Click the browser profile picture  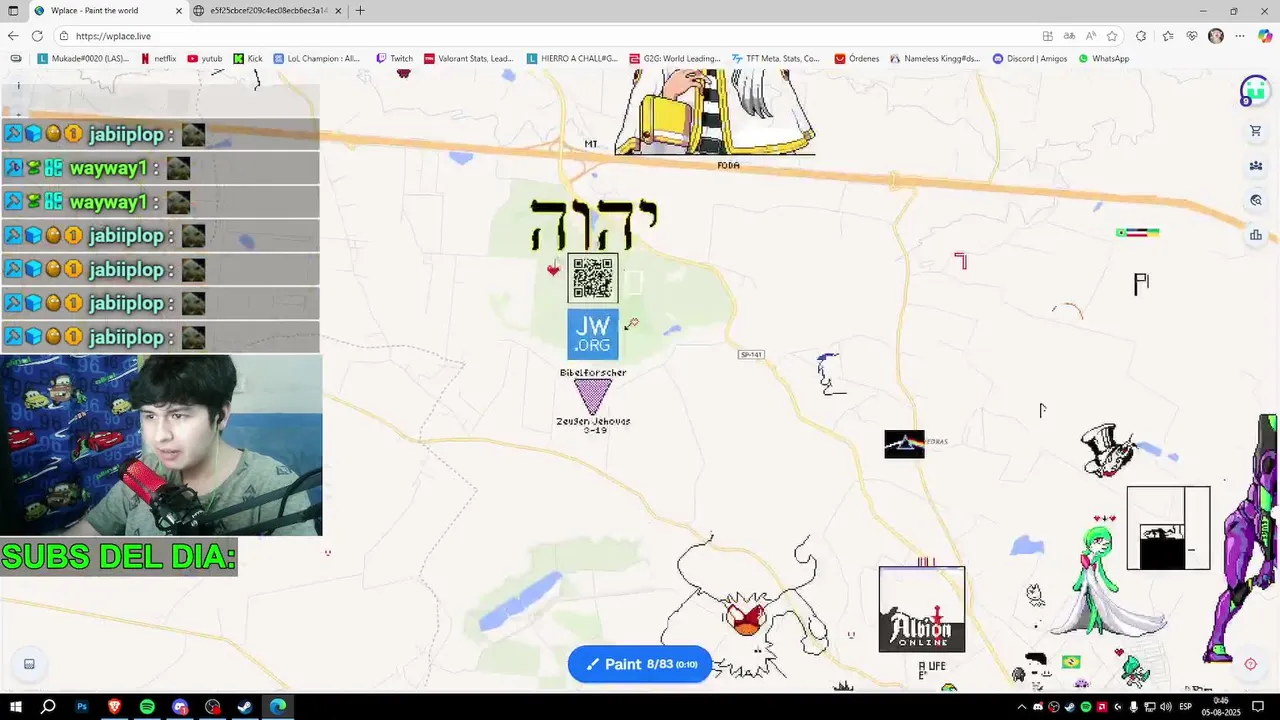click(1216, 36)
